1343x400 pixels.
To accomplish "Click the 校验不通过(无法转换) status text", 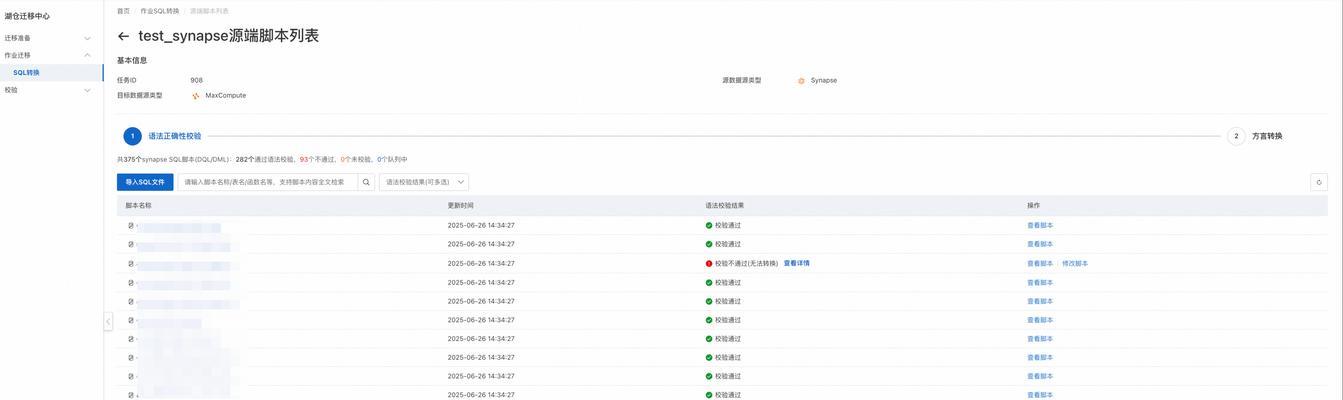I will (746, 263).
